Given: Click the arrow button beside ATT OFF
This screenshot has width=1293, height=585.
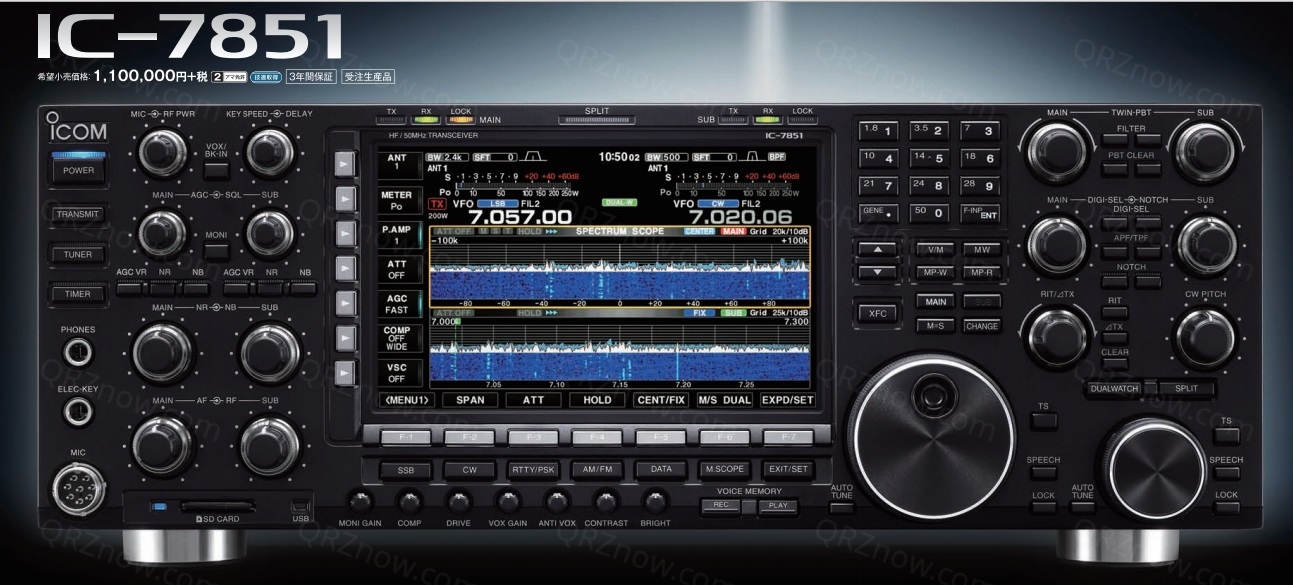Looking at the screenshot, I should (x=344, y=268).
